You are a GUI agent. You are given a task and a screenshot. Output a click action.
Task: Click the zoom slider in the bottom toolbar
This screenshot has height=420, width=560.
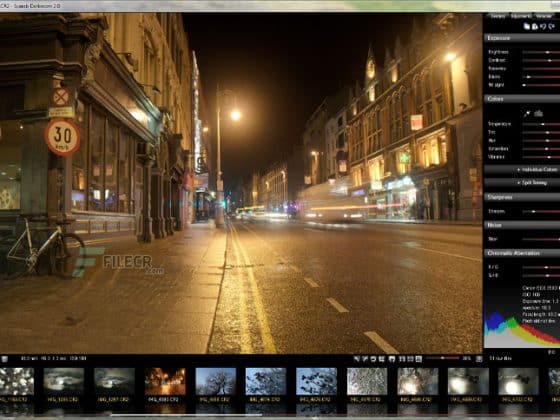pos(442,358)
